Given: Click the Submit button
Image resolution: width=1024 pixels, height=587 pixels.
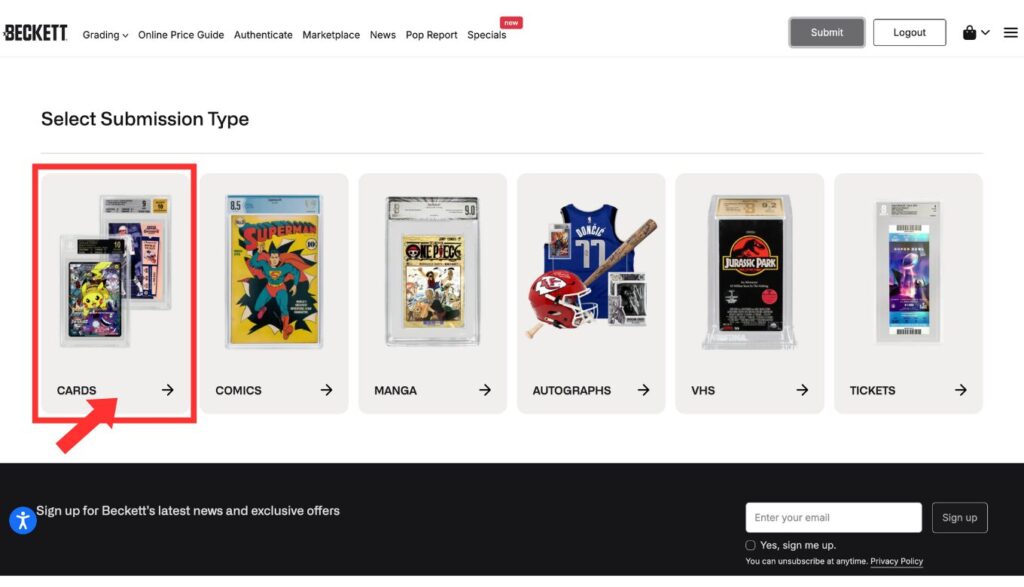Looking at the screenshot, I should 827,32.
